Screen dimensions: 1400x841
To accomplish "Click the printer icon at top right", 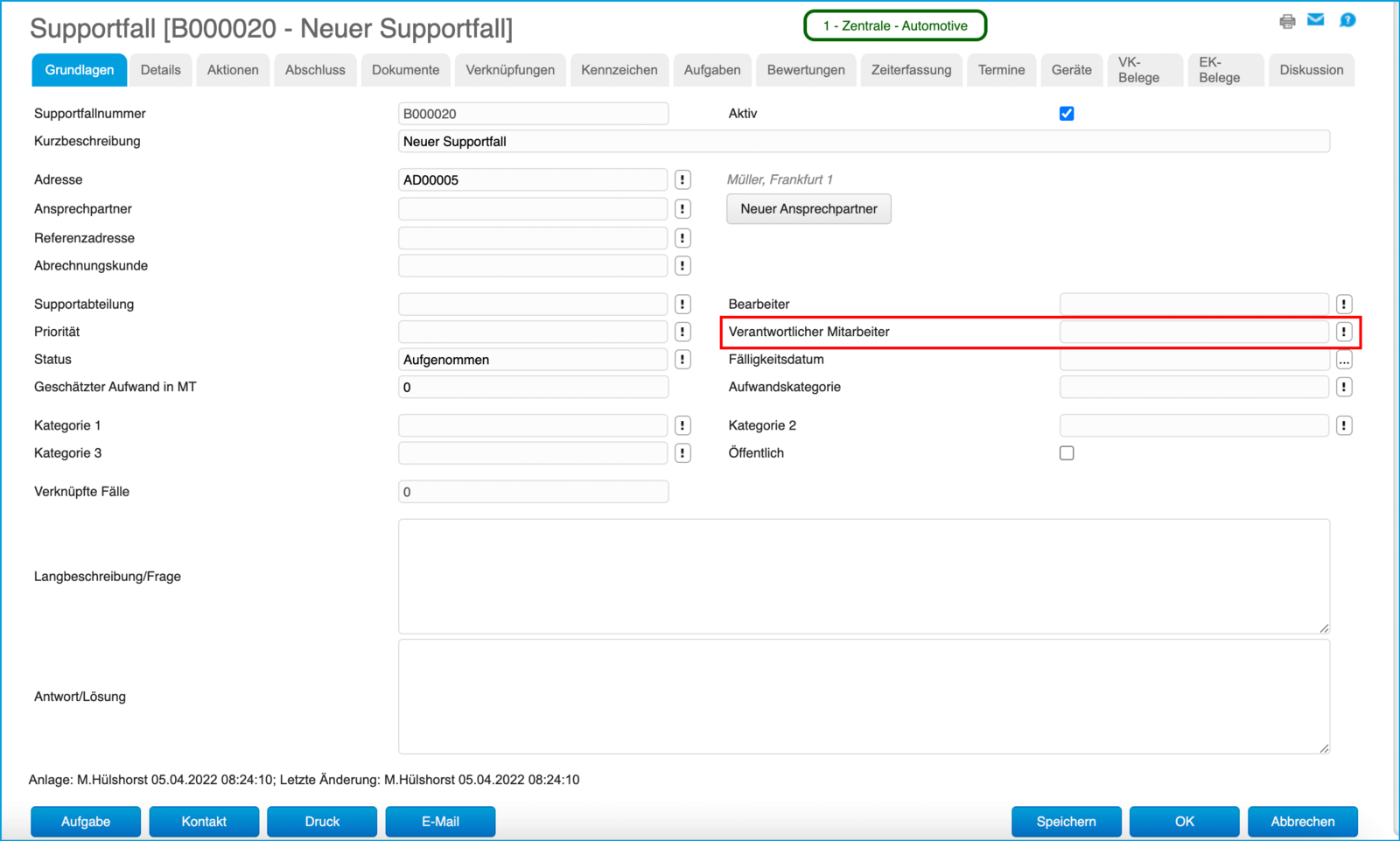I will pos(1286,21).
